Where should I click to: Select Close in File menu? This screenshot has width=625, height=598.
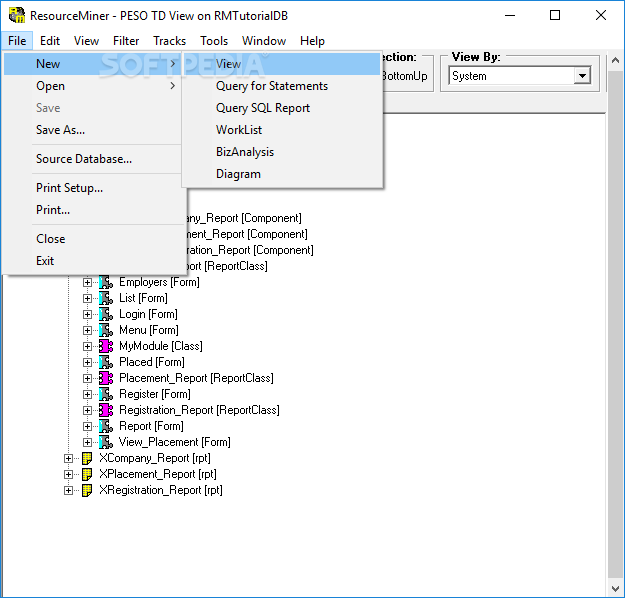(92, 239)
